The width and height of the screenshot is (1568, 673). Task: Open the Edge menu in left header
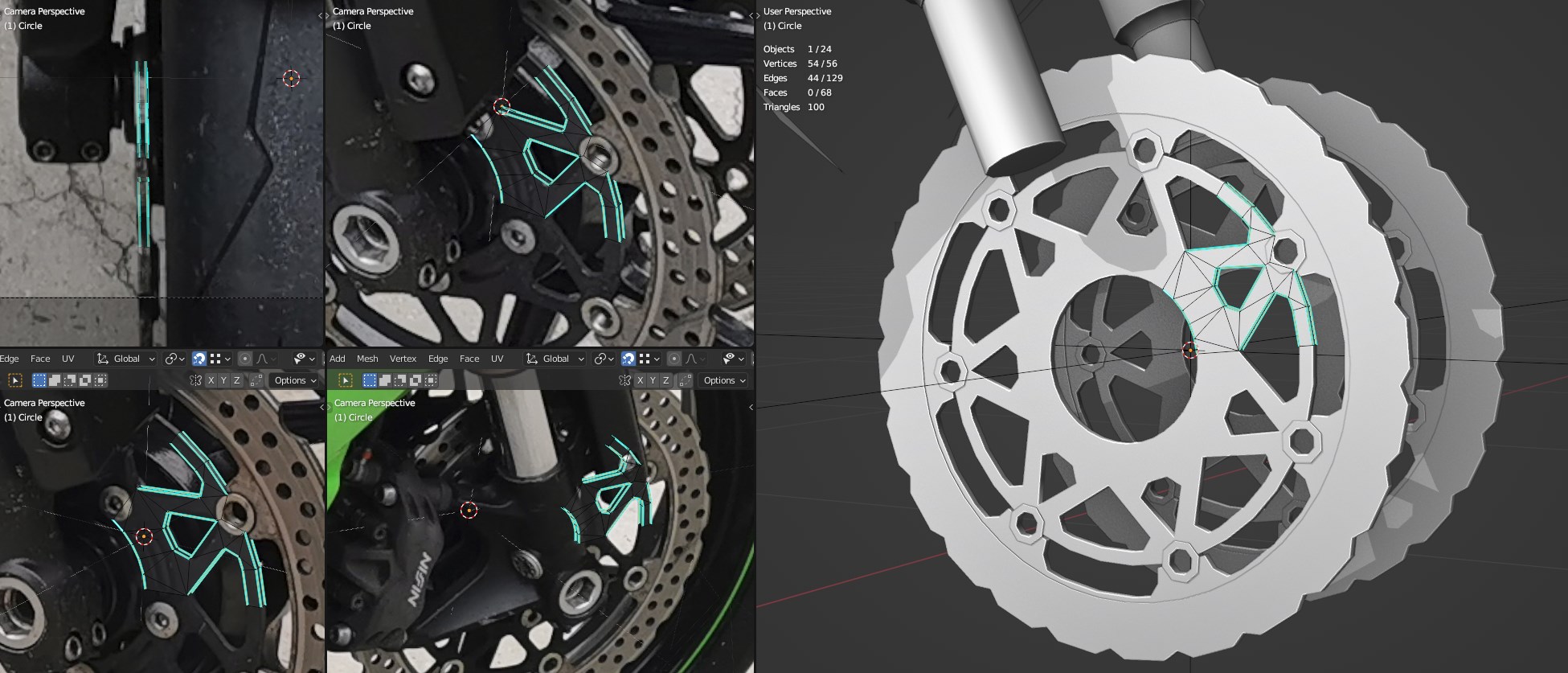coord(10,359)
